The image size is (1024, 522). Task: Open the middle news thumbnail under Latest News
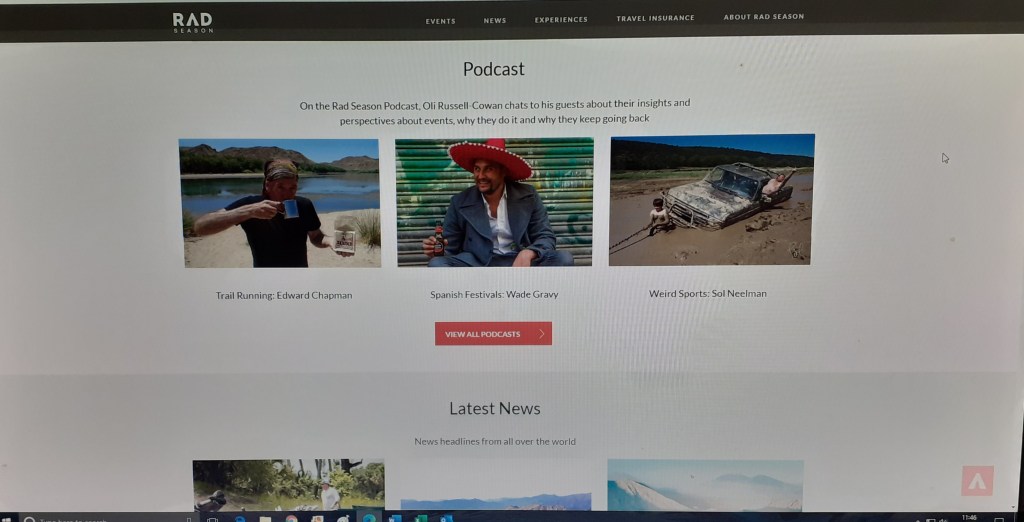[x=495, y=500]
